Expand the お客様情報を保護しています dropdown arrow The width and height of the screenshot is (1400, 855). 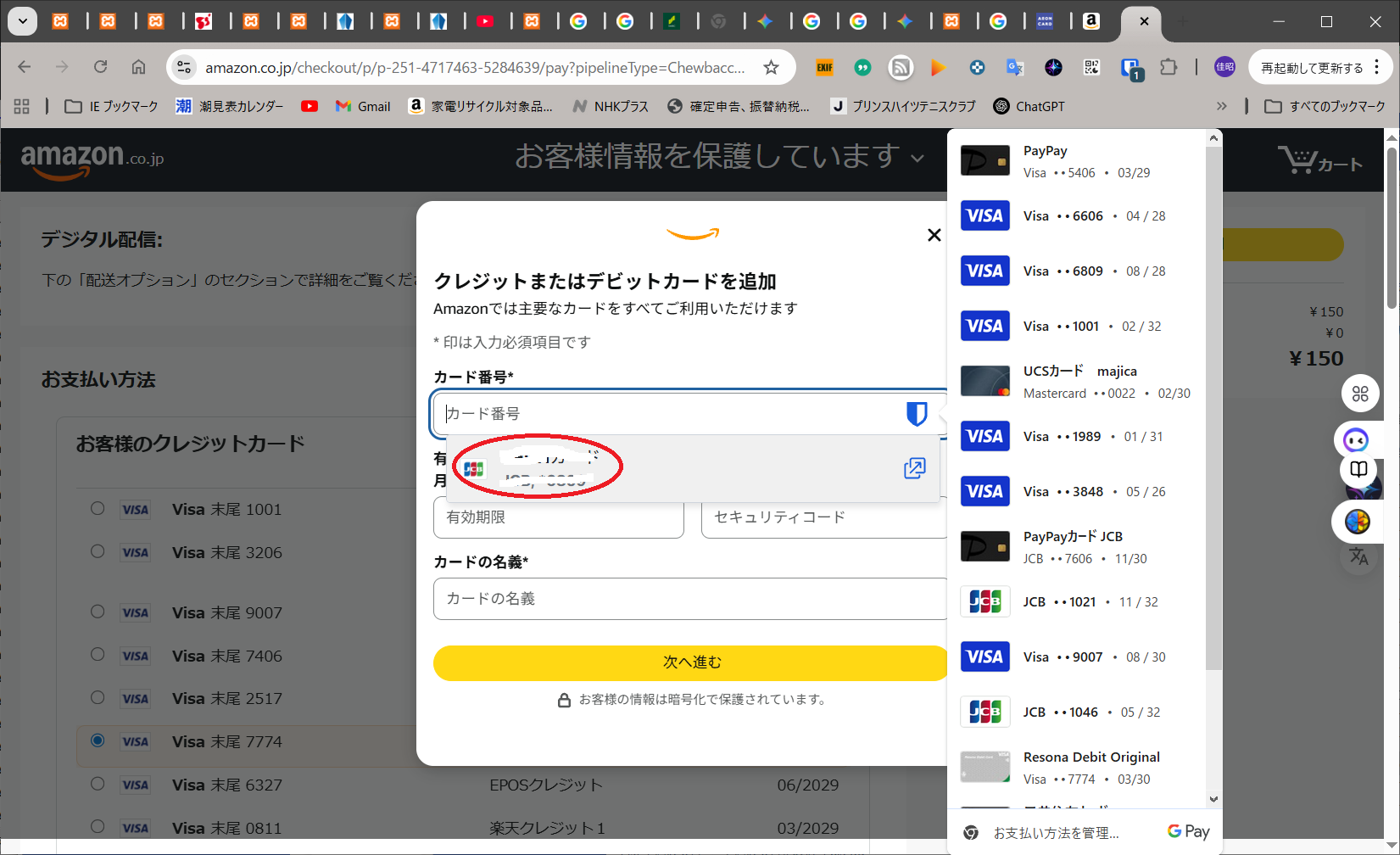point(918,158)
